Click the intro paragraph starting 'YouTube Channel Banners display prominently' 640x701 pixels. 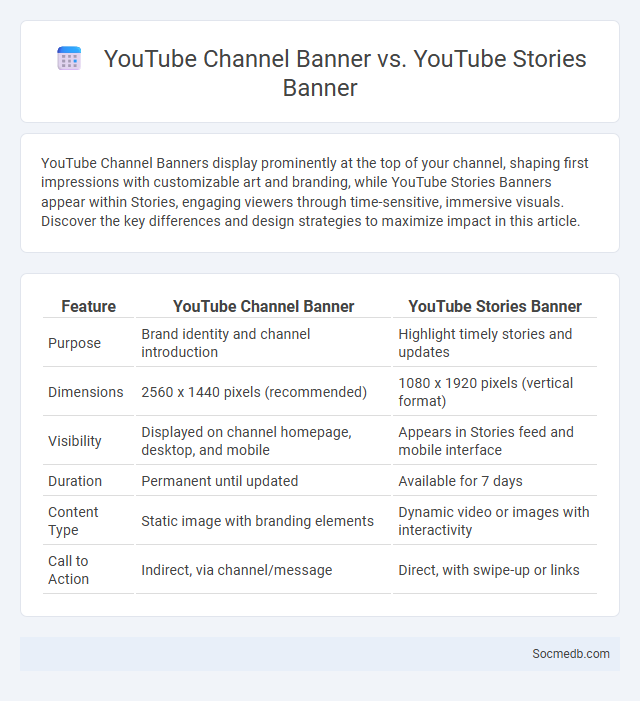(315, 192)
